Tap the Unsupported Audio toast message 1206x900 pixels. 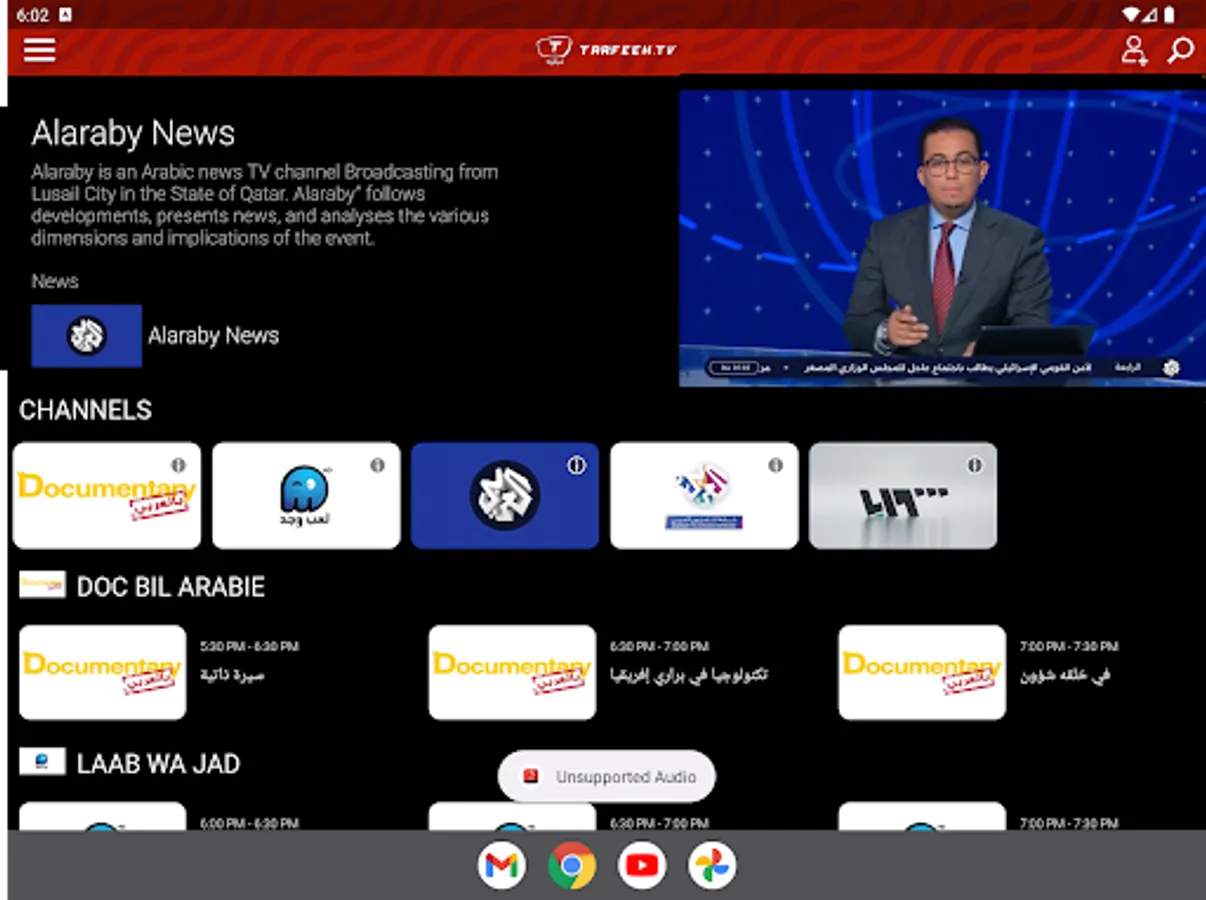(606, 776)
